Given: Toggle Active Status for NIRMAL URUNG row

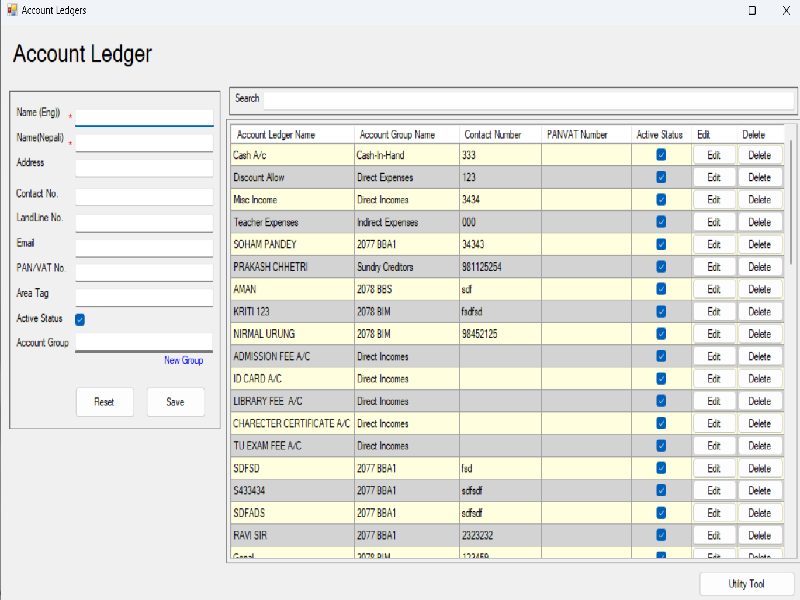Looking at the screenshot, I should click(x=661, y=334).
